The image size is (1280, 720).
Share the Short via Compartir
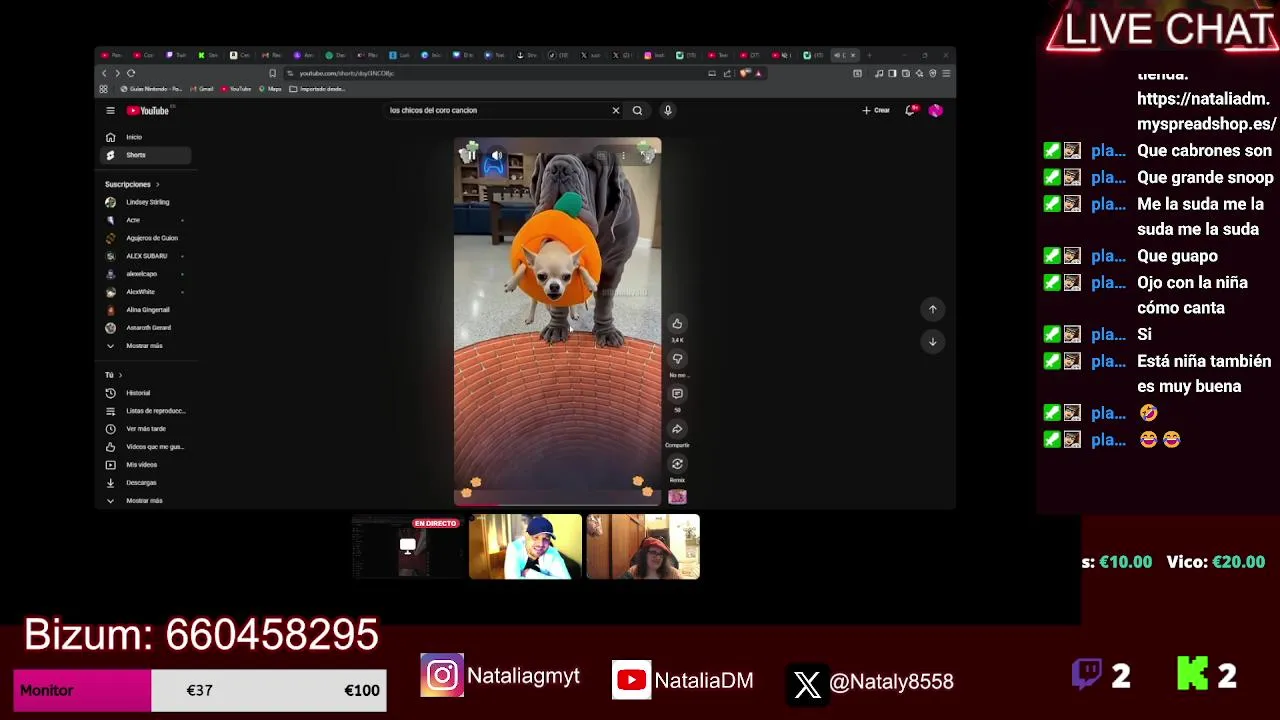tap(677, 429)
